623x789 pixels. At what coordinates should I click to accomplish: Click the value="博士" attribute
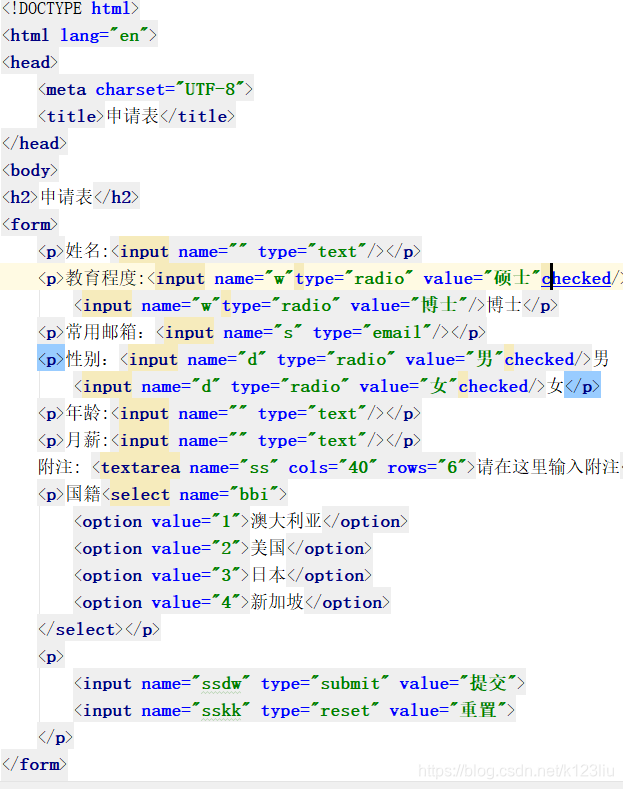409,305
